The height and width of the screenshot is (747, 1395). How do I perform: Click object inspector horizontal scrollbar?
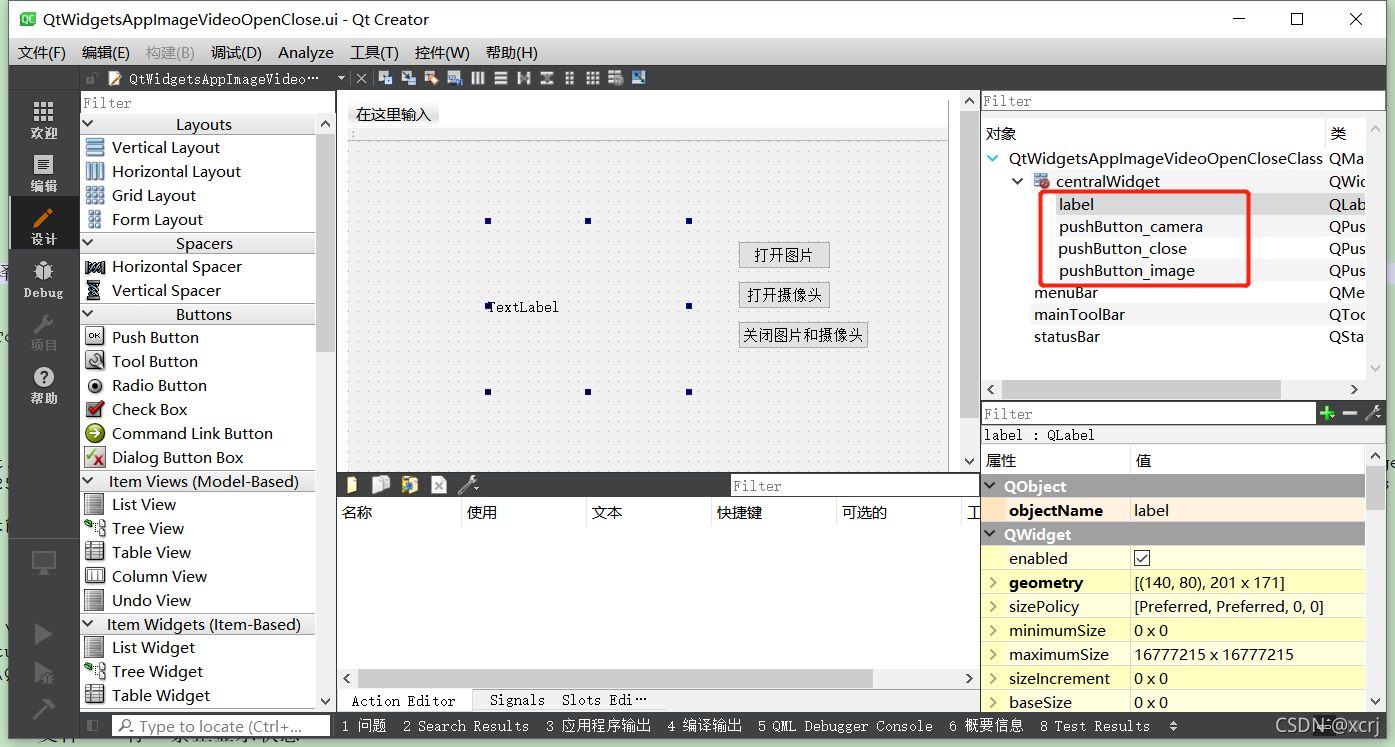(1141, 389)
